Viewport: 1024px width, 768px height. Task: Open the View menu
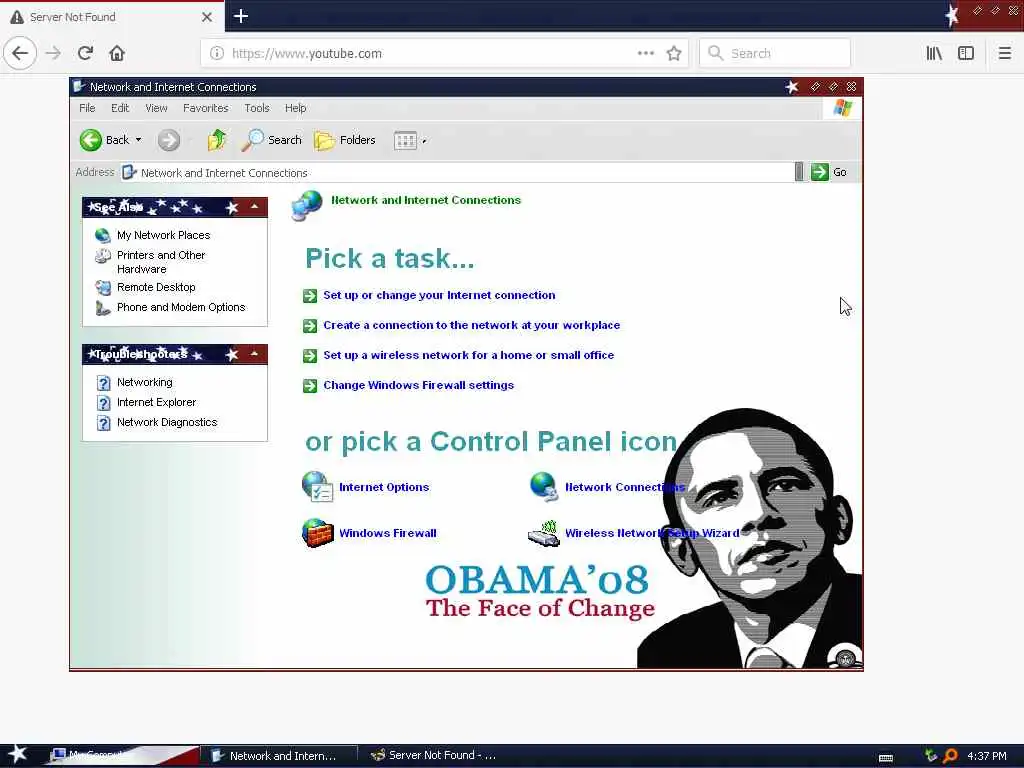[156, 108]
